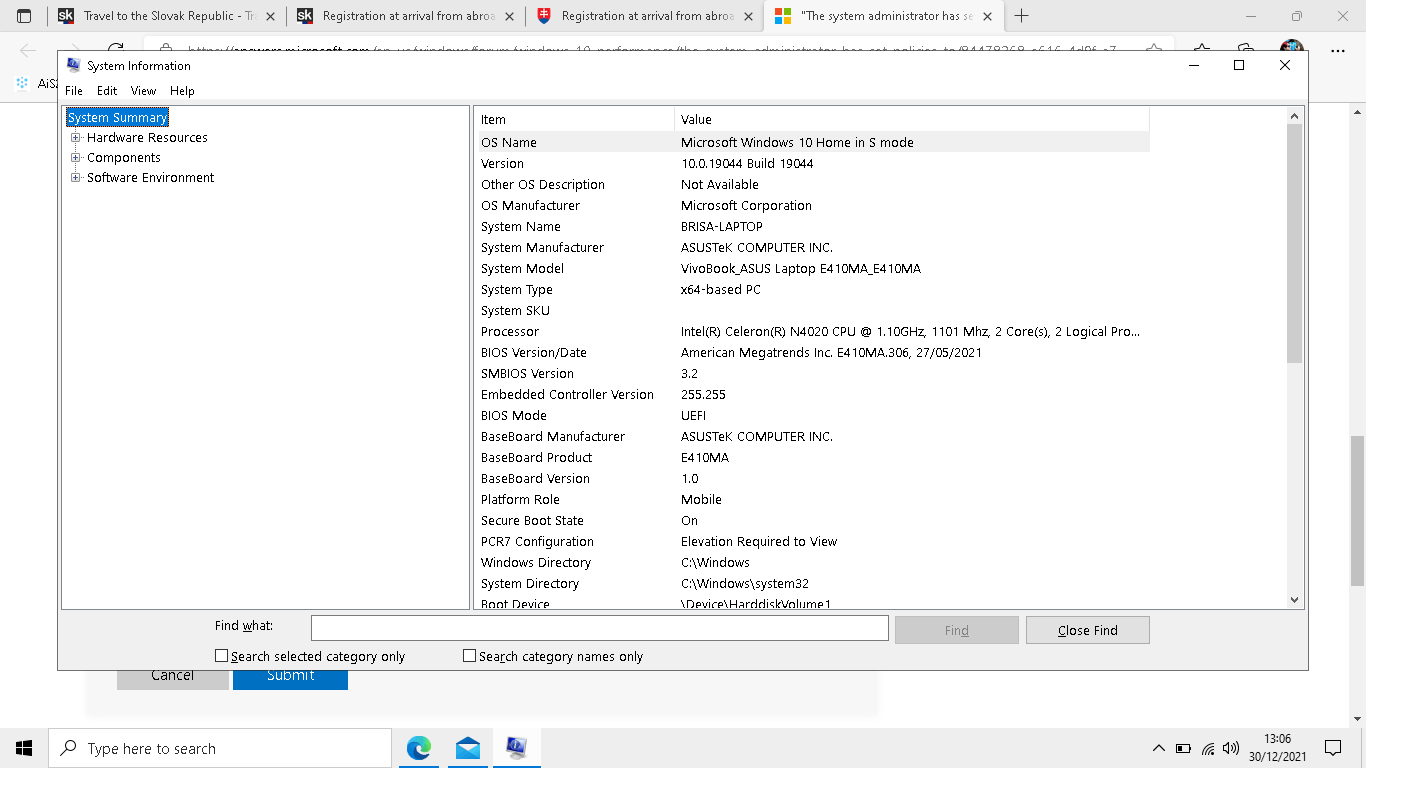Select the Version row
Viewport: 1408px width, 808px height.
click(x=812, y=163)
